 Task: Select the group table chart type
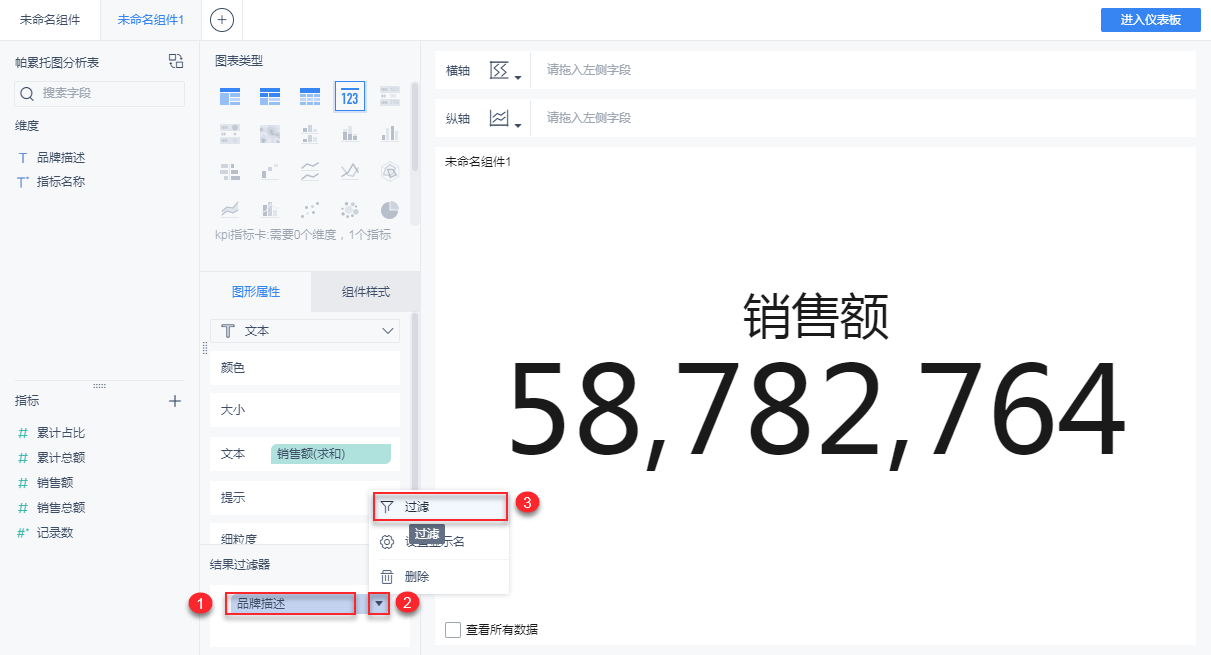tap(230, 97)
